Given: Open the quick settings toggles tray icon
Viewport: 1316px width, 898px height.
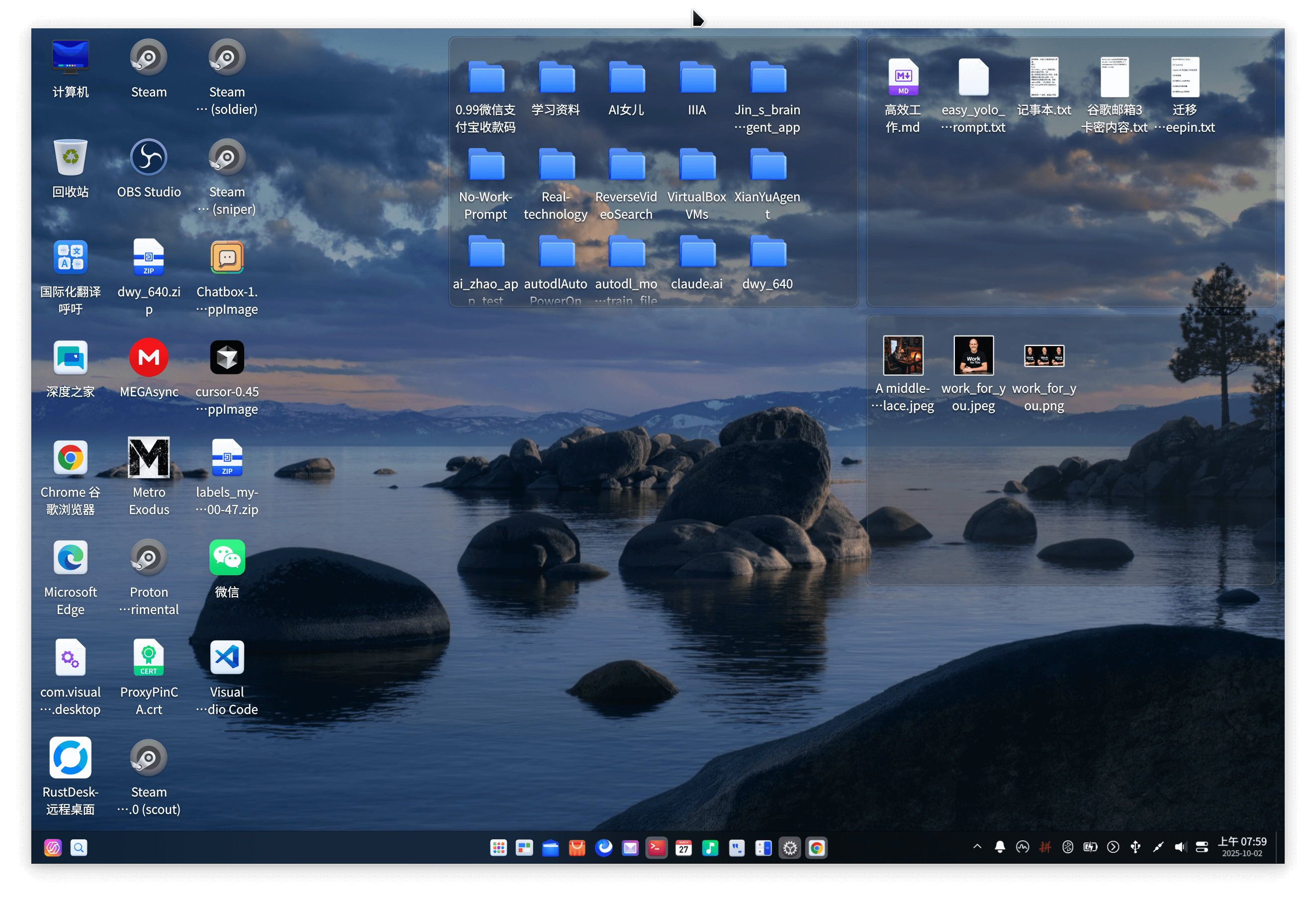Looking at the screenshot, I should [x=1202, y=847].
